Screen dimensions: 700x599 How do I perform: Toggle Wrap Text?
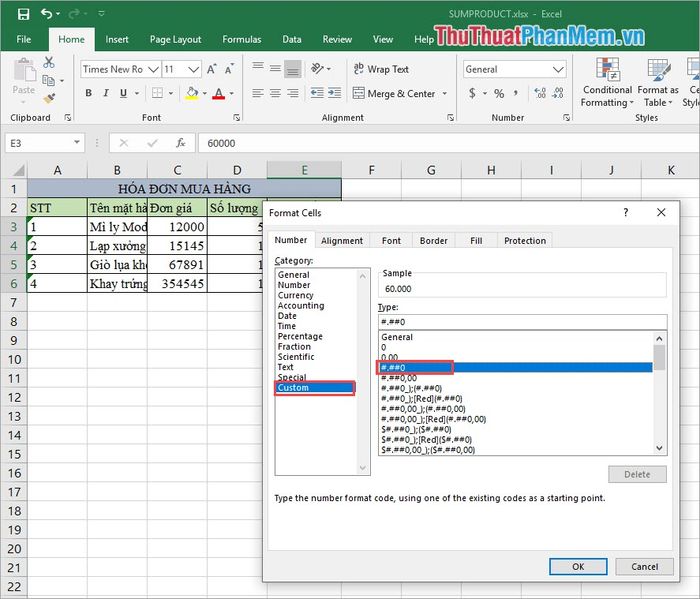pos(381,69)
